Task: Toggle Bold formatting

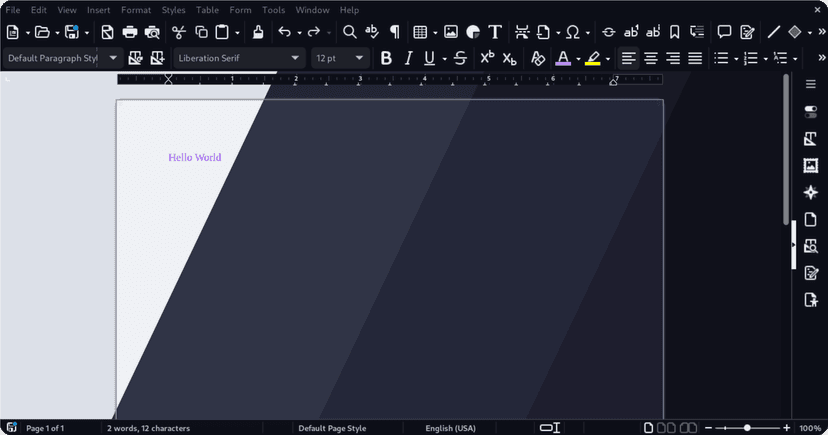Action: tap(386, 58)
